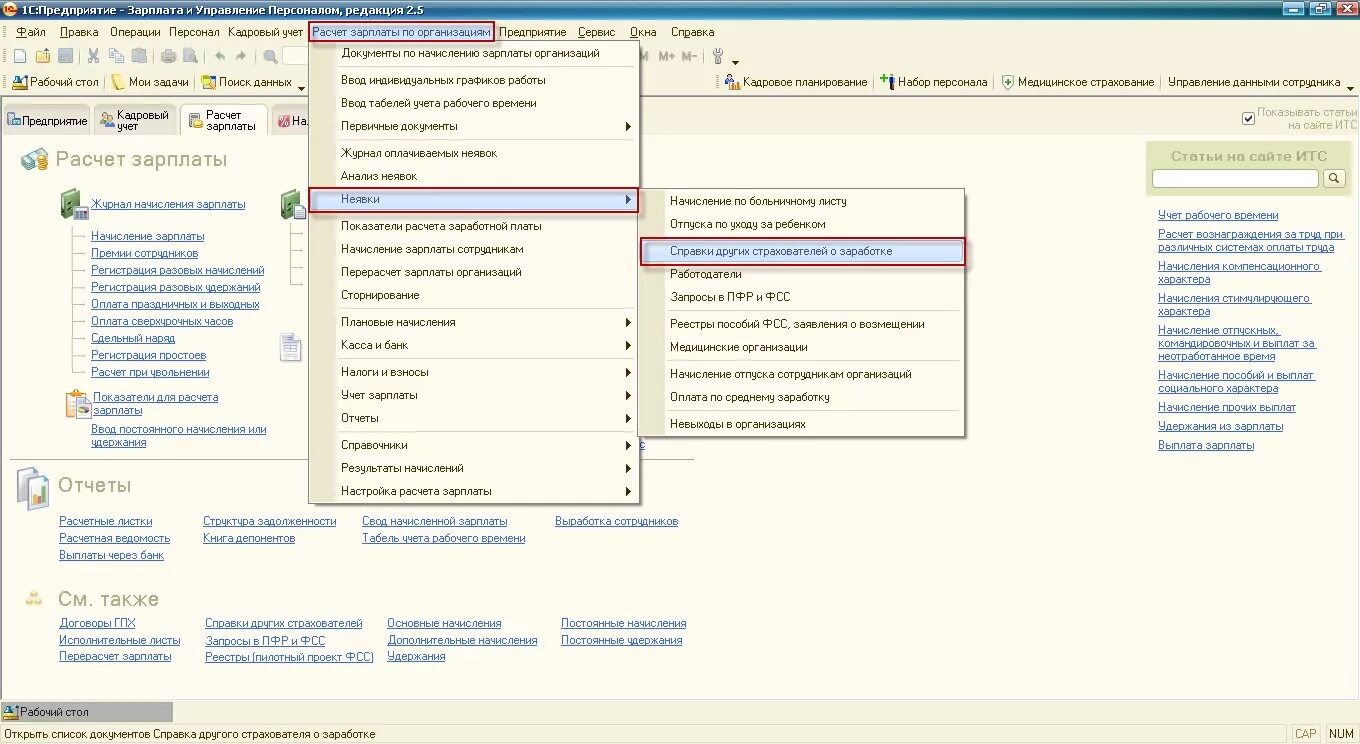1360x744 pixels.
Task: Open the Расчетные листки report link
Action: [106, 521]
